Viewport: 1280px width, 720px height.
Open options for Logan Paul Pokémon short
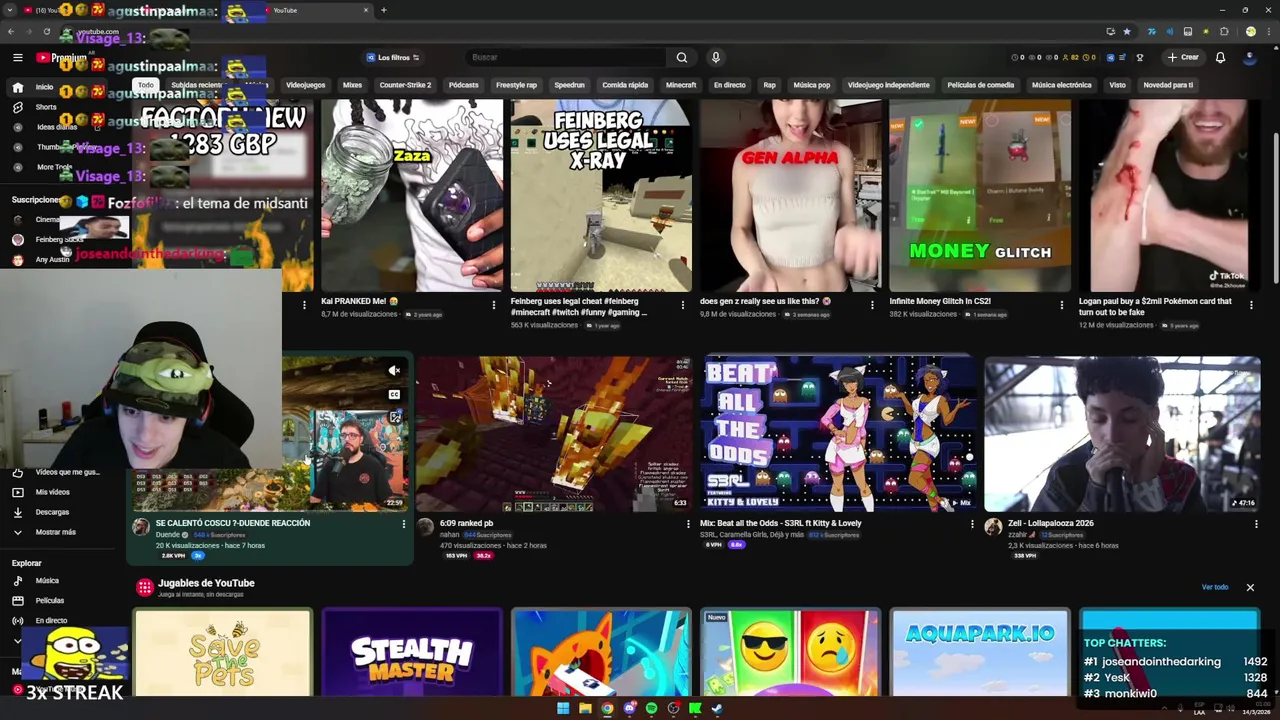[x=1251, y=305]
